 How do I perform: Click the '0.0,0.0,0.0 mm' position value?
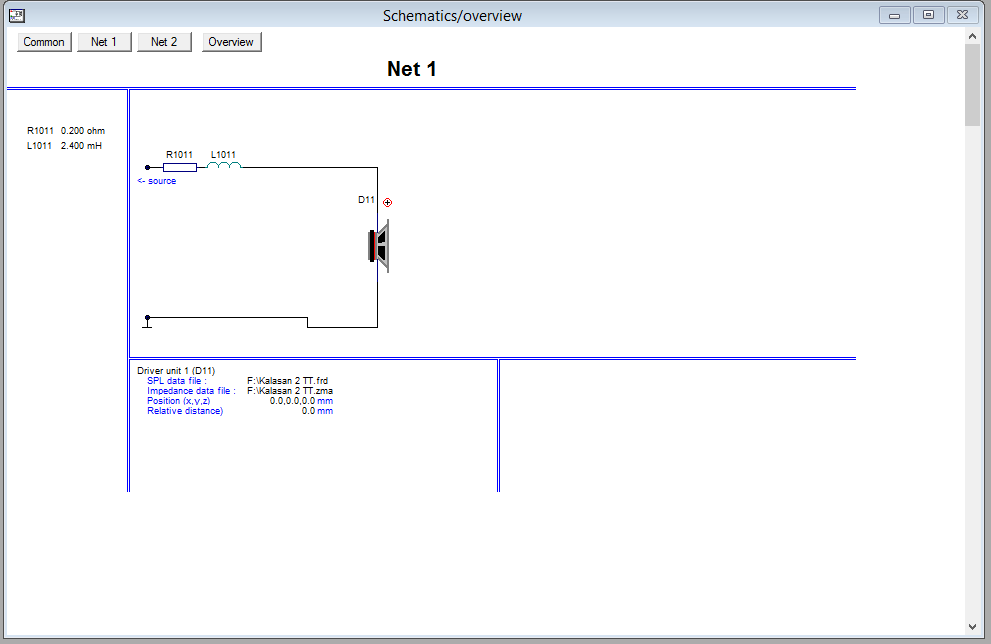301,401
